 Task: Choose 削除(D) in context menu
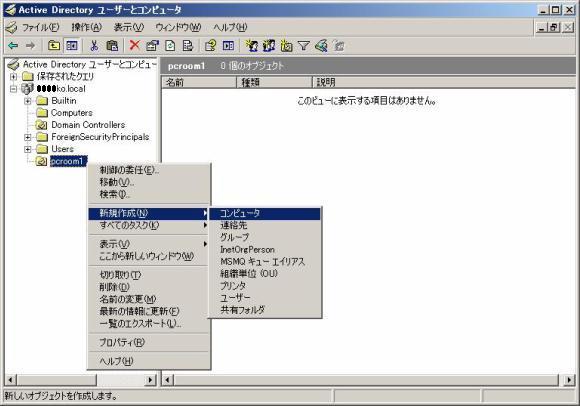pos(149,287)
